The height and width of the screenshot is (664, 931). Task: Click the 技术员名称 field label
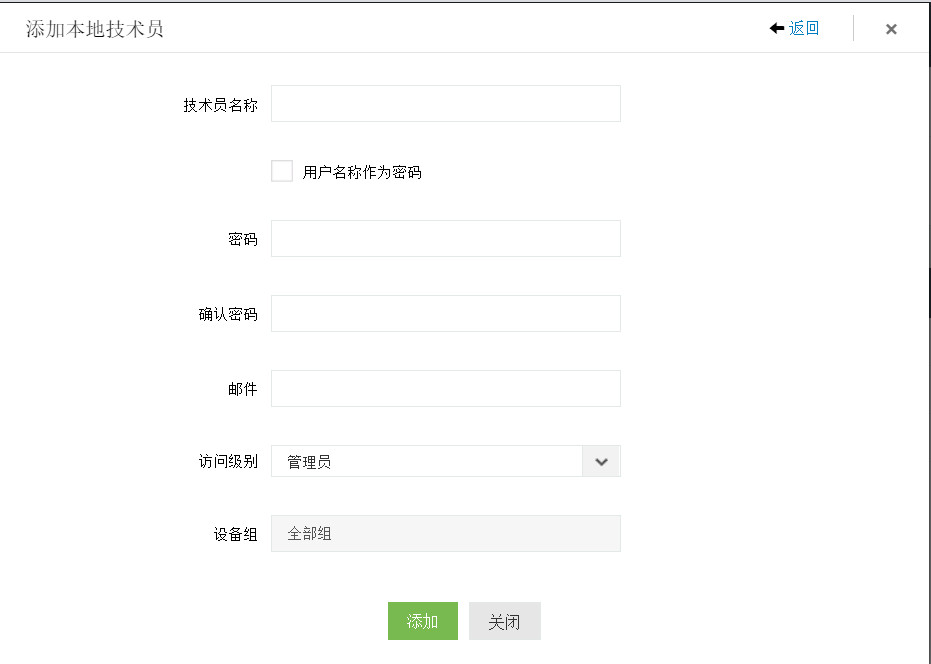pos(220,105)
